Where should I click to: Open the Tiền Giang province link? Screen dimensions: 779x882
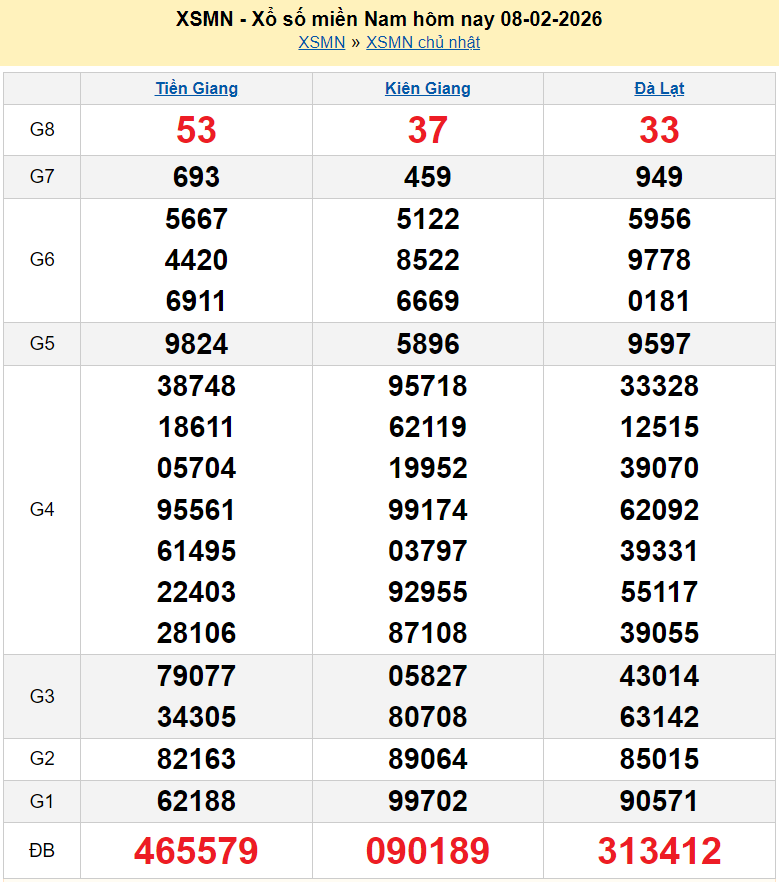(196, 88)
